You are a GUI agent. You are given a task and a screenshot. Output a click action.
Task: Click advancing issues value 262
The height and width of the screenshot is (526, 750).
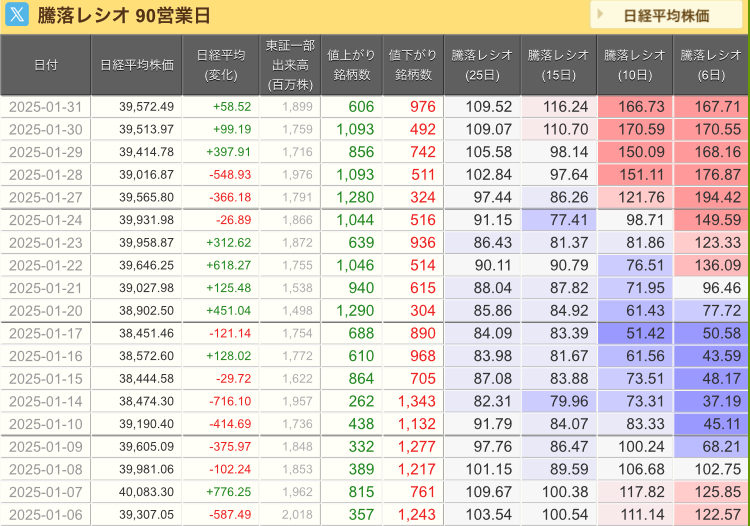click(x=361, y=401)
